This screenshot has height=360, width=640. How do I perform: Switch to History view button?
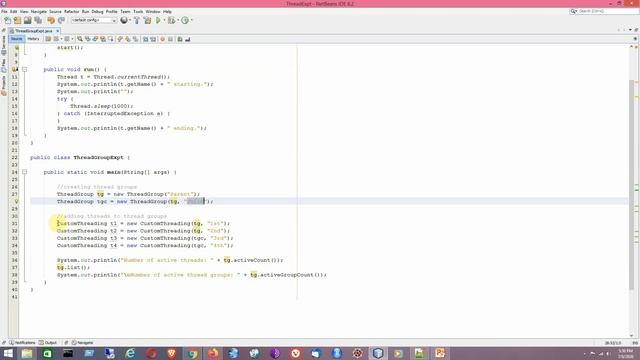point(33,39)
